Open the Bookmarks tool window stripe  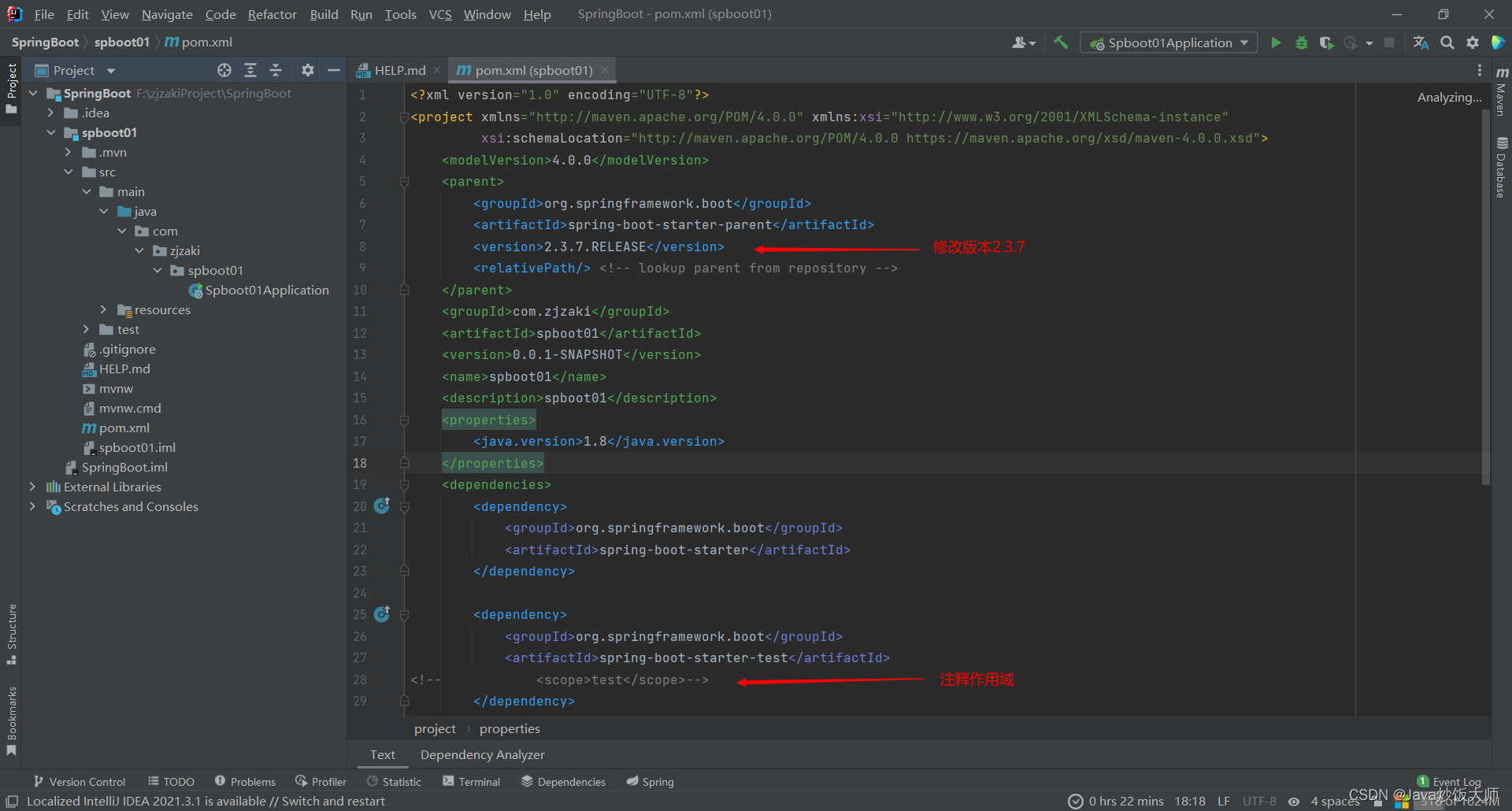(x=11, y=720)
